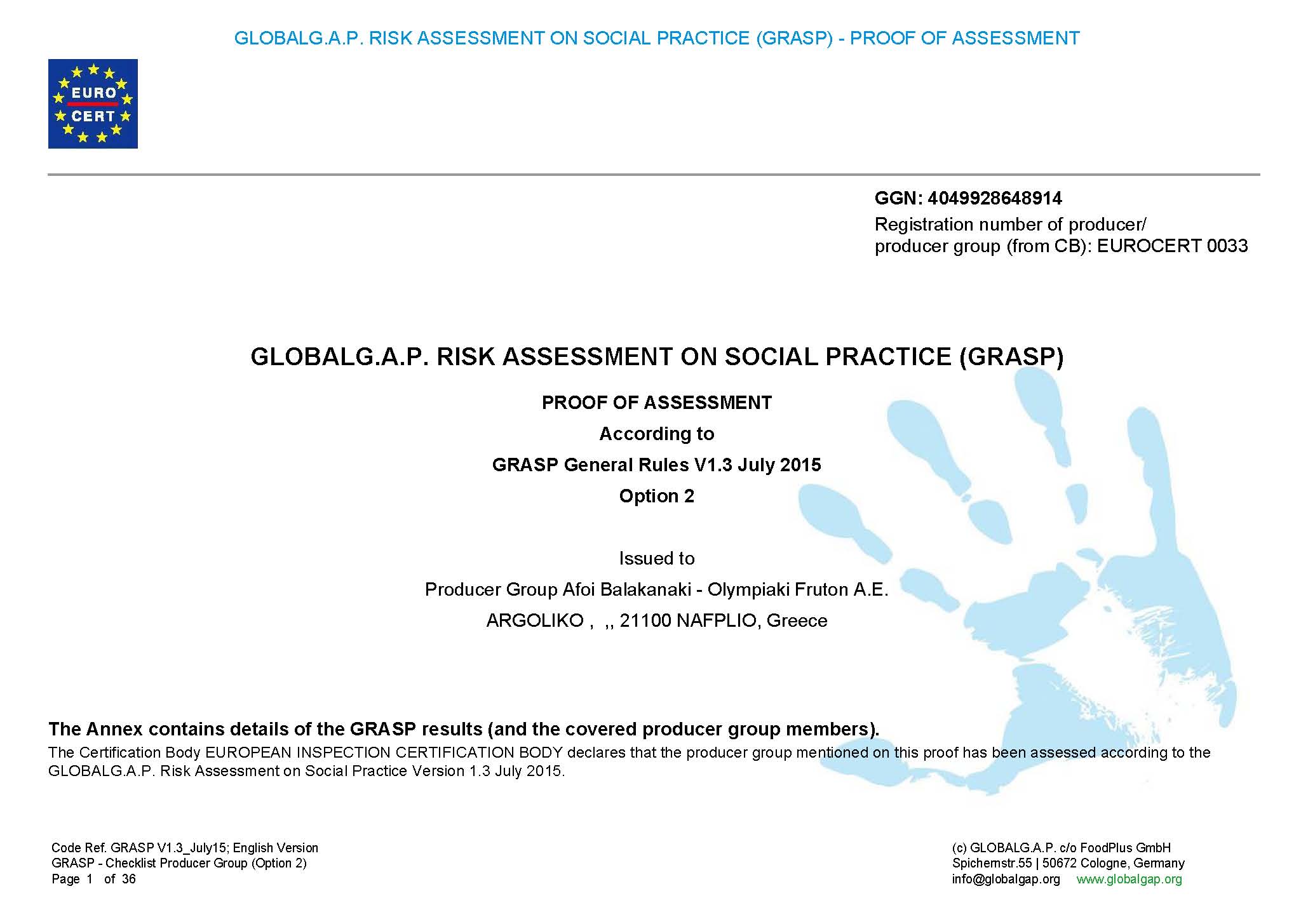
Task: Select the GRASP General Rules V1.3 line
Action: (656, 465)
